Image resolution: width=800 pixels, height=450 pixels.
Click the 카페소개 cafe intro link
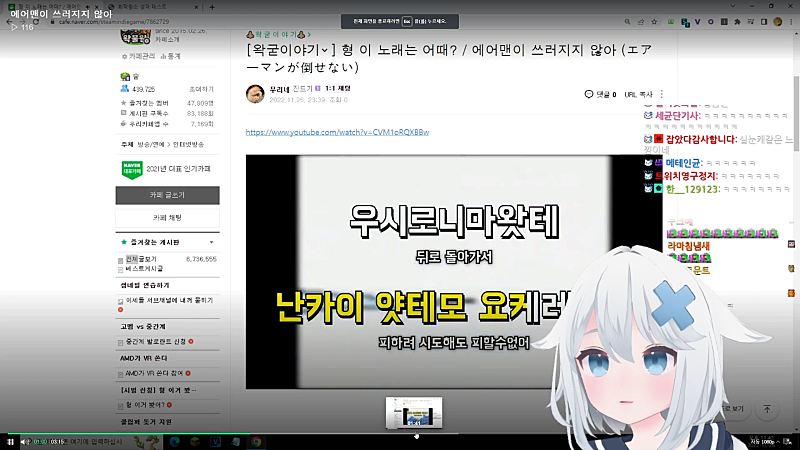(x=167, y=40)
